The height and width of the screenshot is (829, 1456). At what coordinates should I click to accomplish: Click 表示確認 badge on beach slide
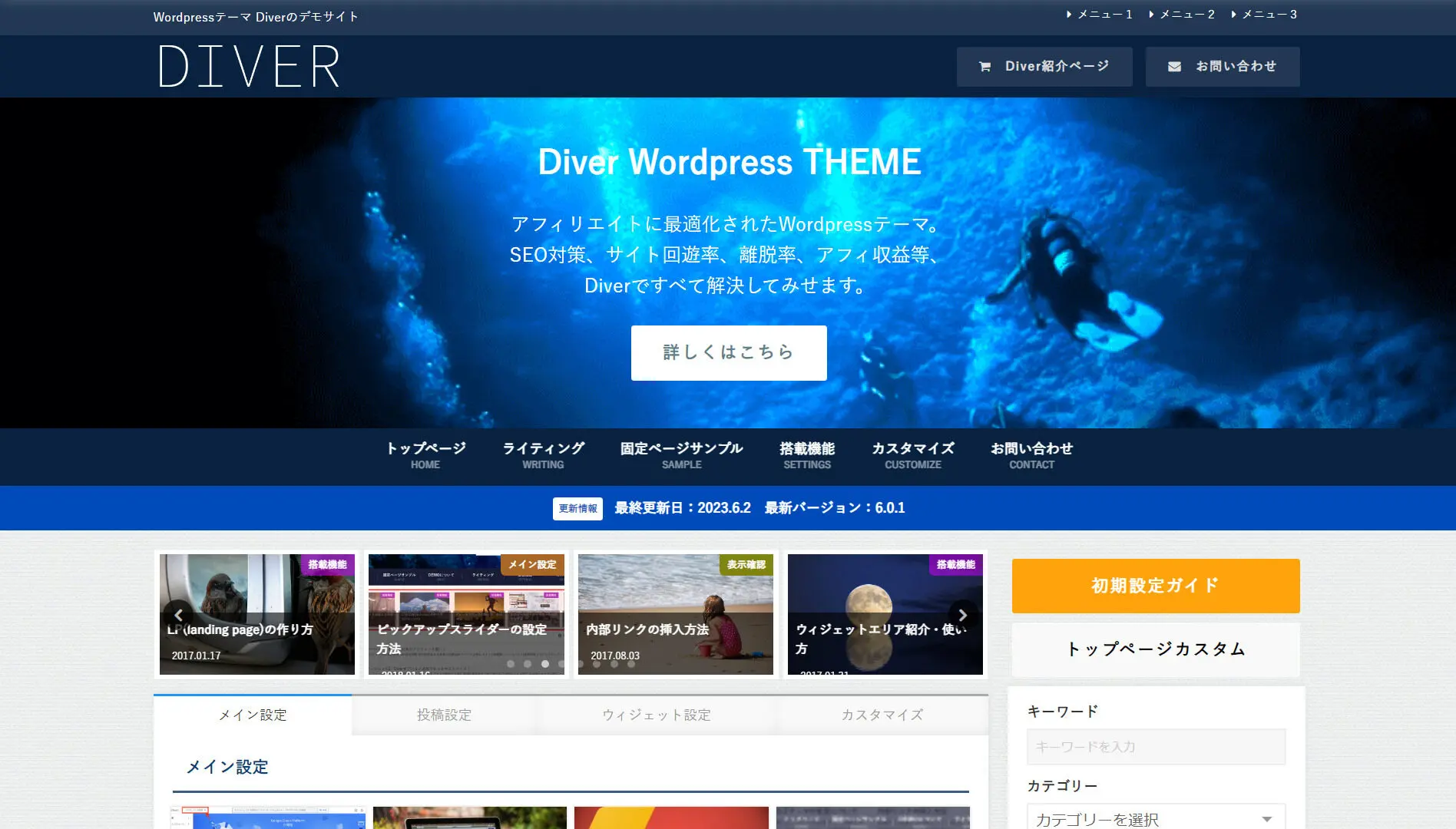[746, 564]
